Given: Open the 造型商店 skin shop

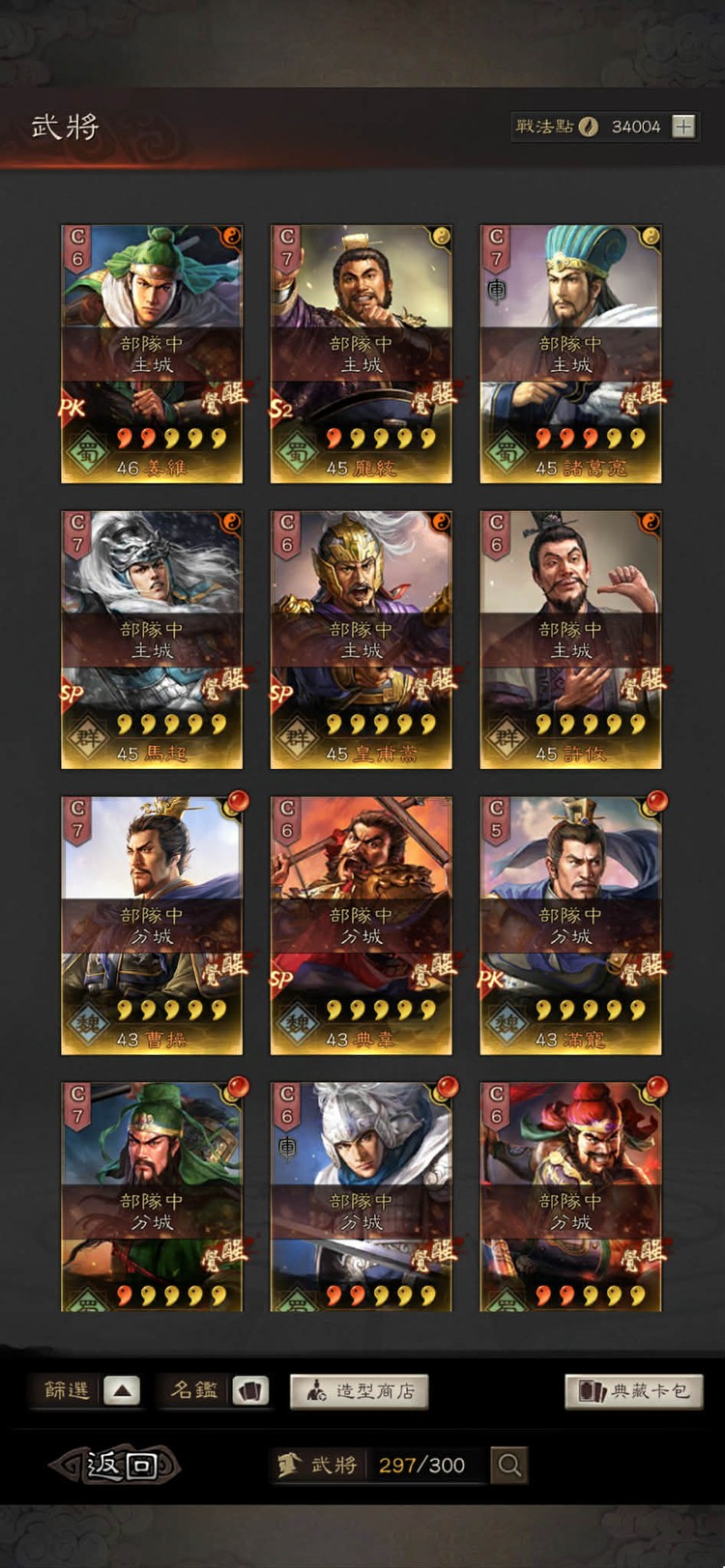Looking at the screenshot, I should click(359, 1391).
